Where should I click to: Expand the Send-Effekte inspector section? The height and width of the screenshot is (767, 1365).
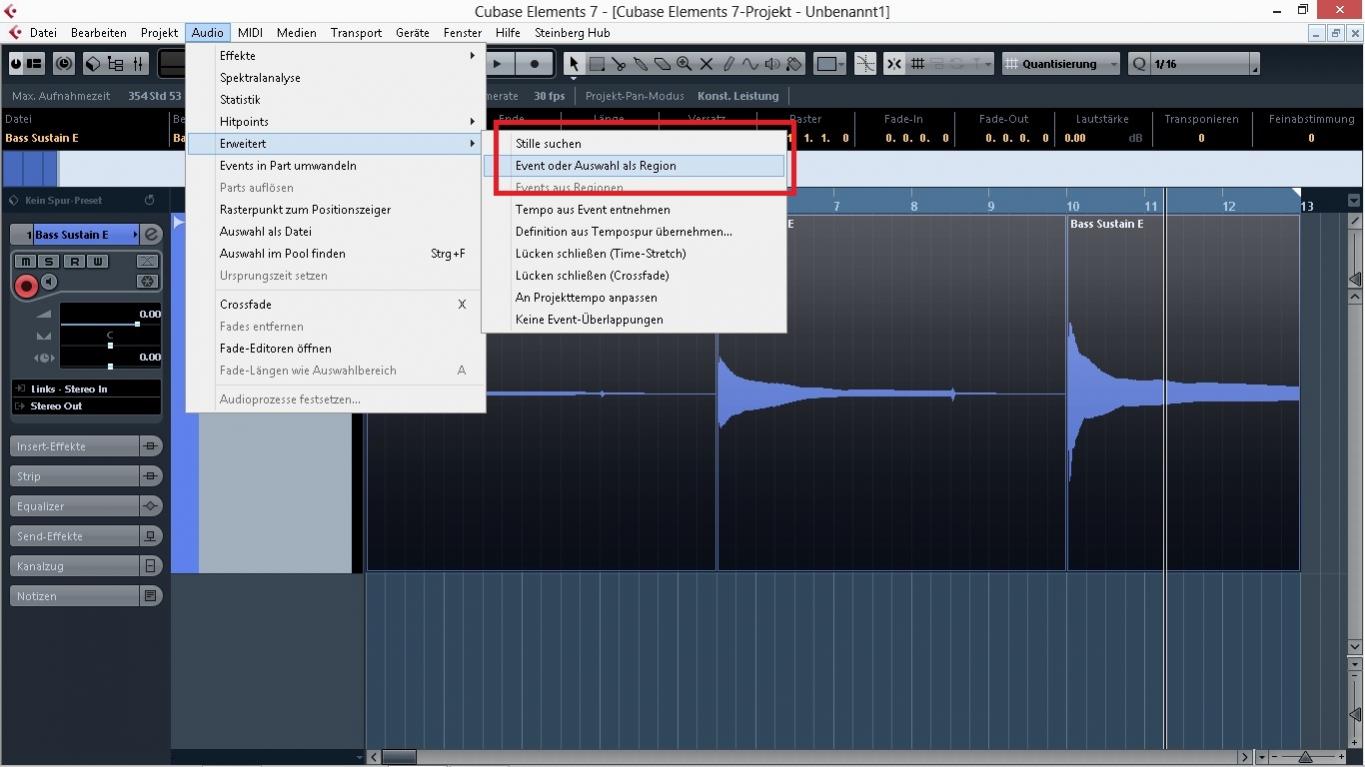74,536
